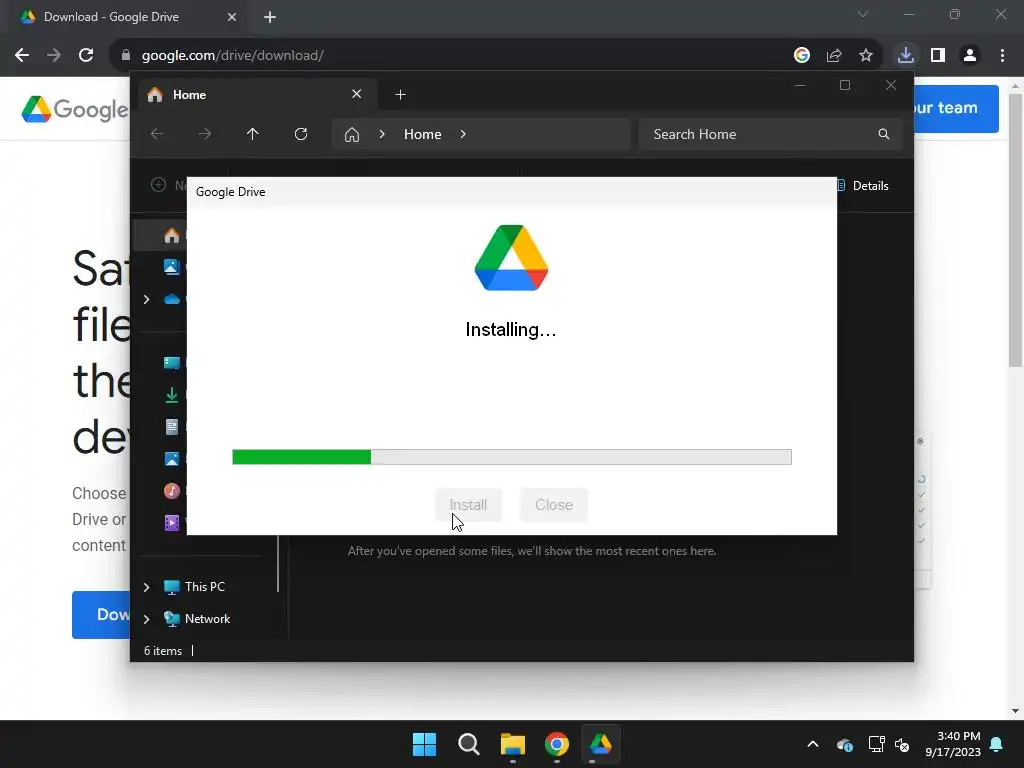Open the Chrome tab search dropdown
Viewport: 1024px width, 768px height.
(863, 14)
